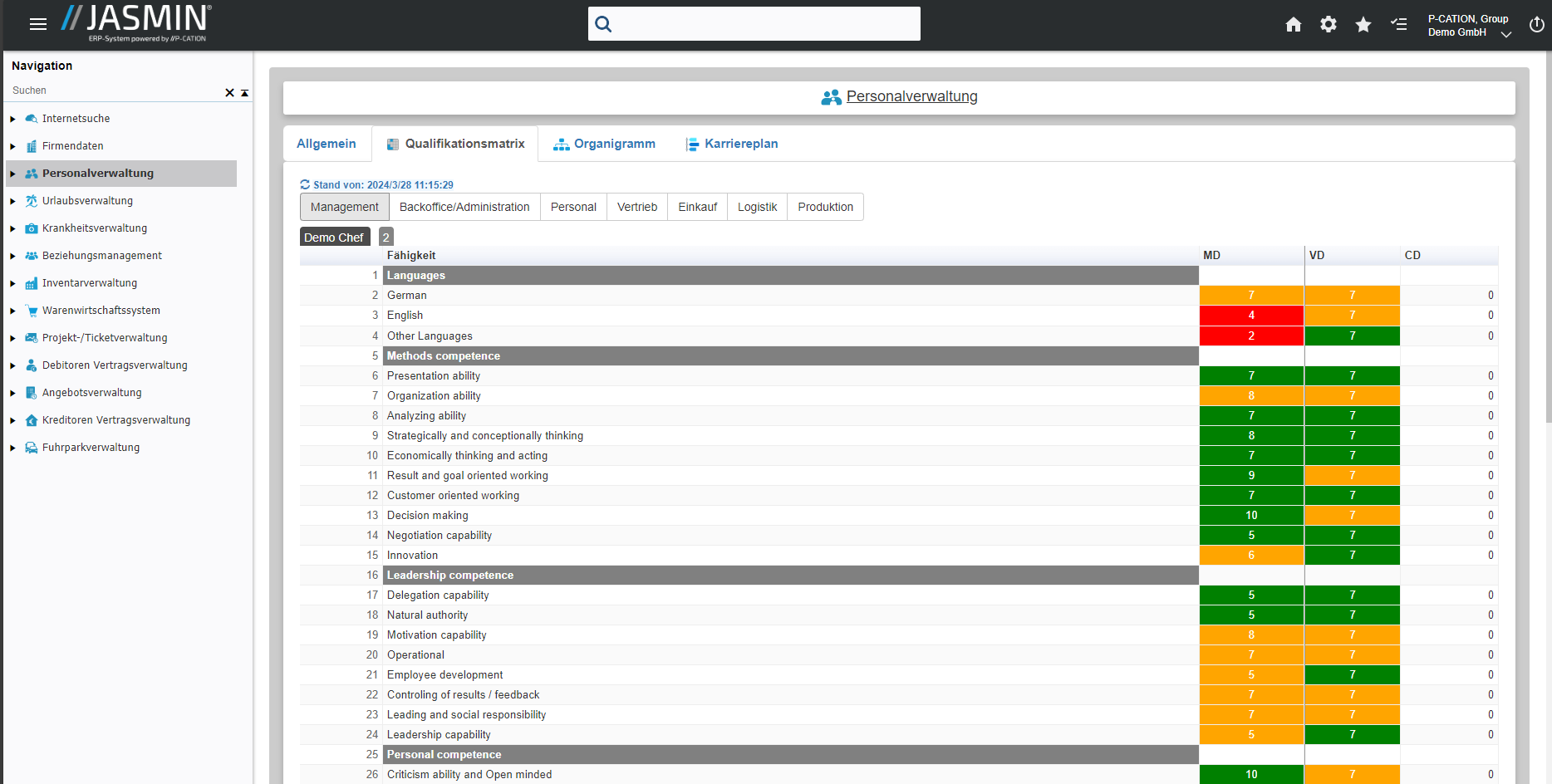
Task: Open the hamburger menu icon
Action: click(37, 24)
